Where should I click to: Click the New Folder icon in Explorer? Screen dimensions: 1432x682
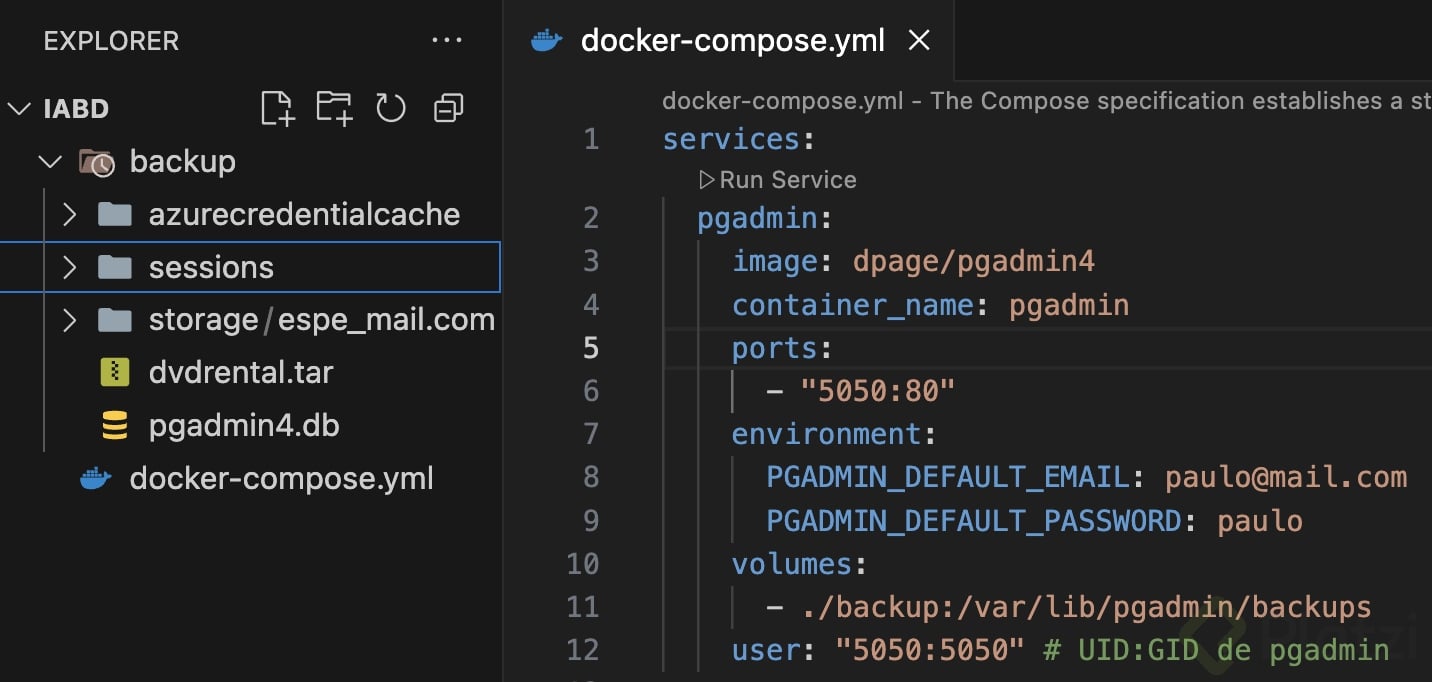[x=334, y=108]
